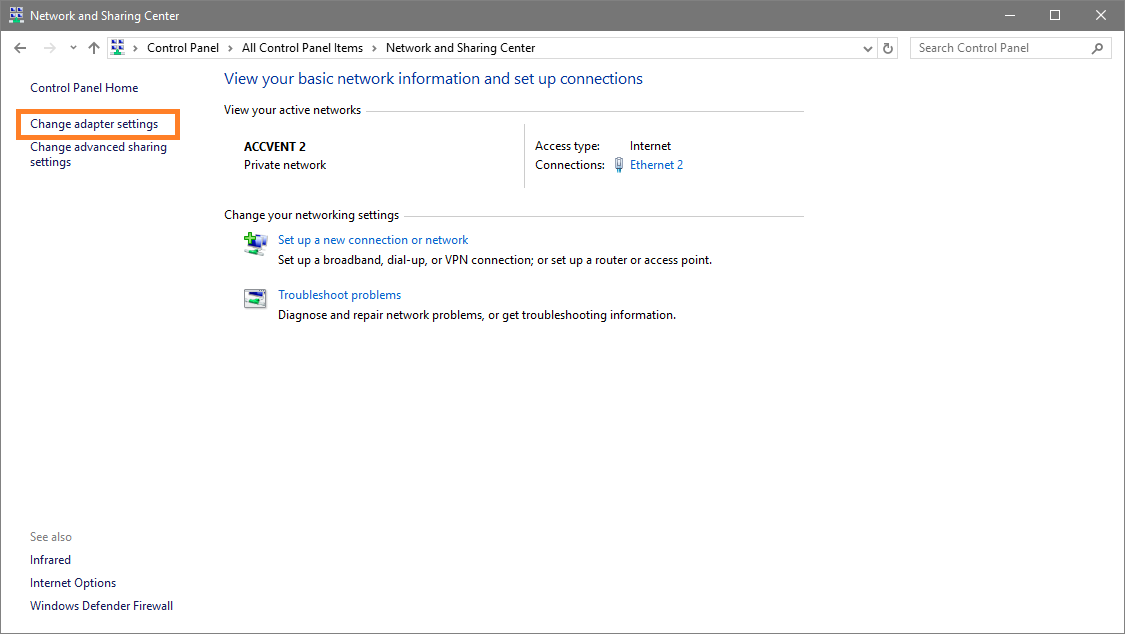This screenshot has width=1125, height=634.
Task: Open the recent locations dropdown arrow
Action: coord(73,48)
